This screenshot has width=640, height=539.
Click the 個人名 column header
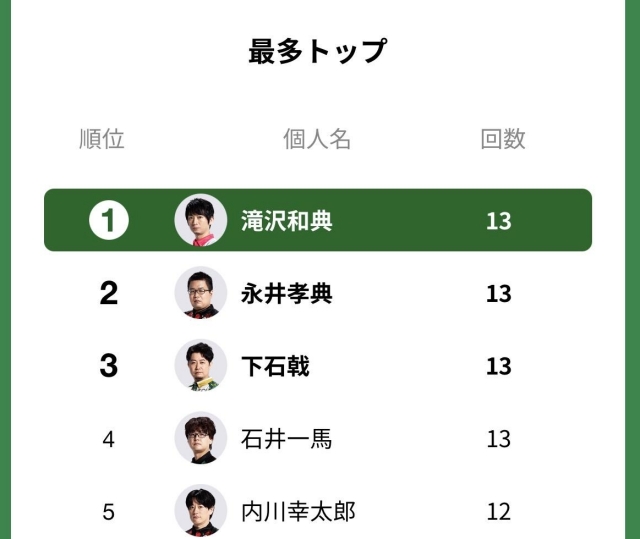tap(317, 139)
